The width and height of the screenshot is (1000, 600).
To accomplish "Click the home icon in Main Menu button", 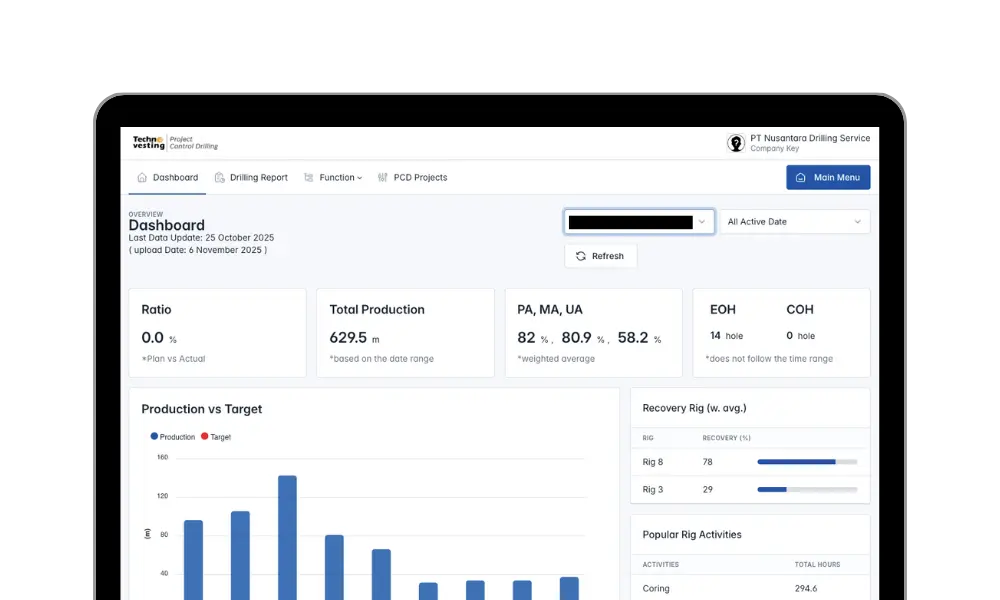I will tap(800, 178).
